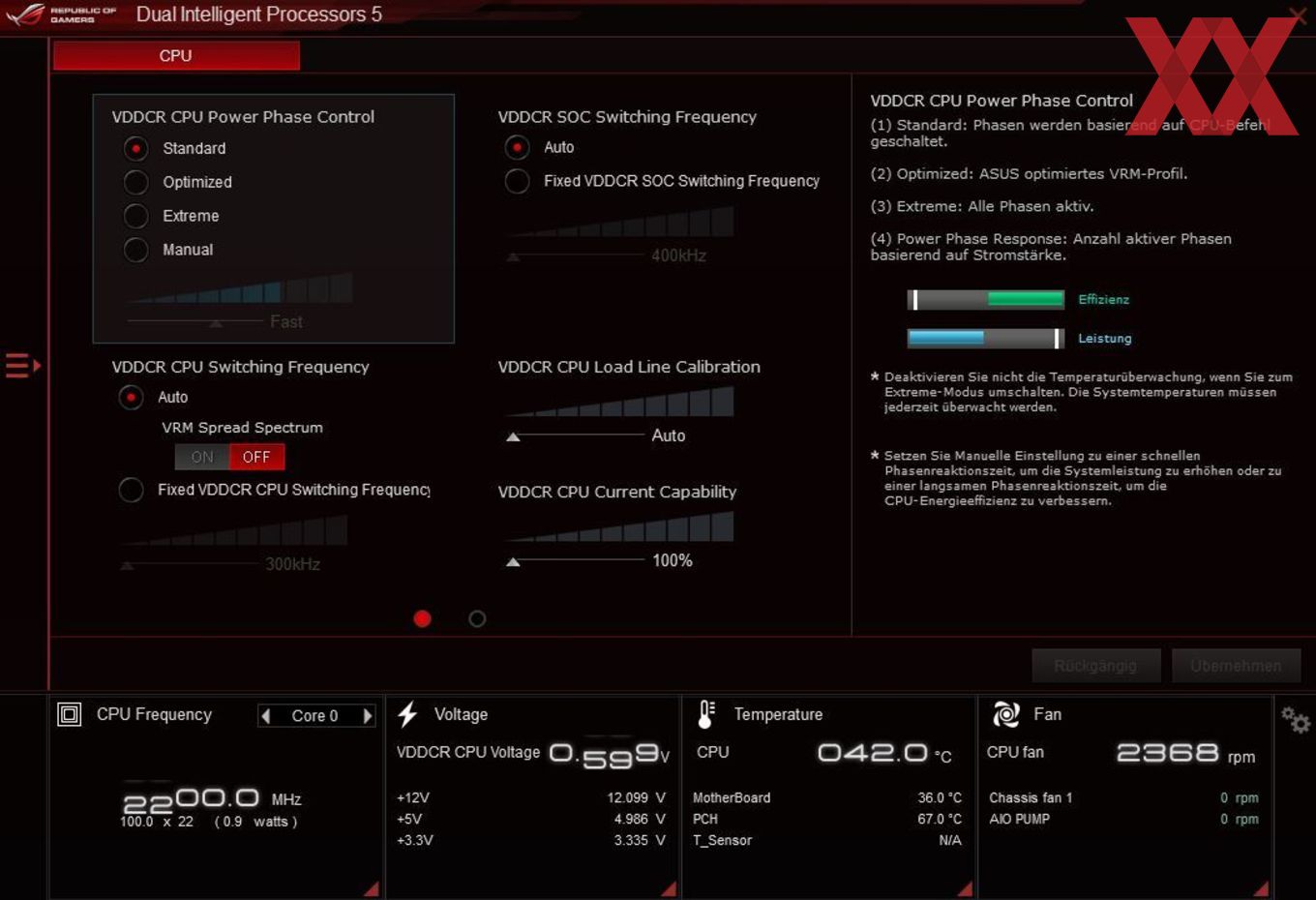Click the VDDCR CPU Voltage value
This screenshot has width=1316, height=900.
click(610, 754)
